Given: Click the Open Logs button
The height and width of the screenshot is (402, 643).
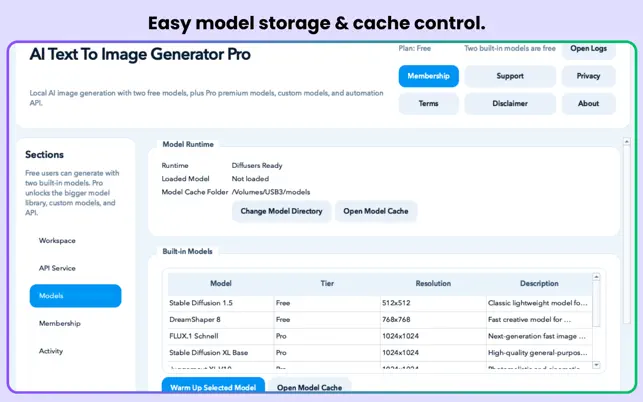Looking at the screenshot, I should [588, 50].
